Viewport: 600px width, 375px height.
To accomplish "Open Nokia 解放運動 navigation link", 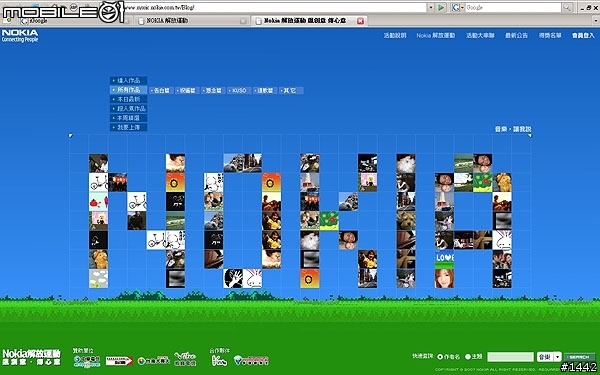I will click(436, 36).
